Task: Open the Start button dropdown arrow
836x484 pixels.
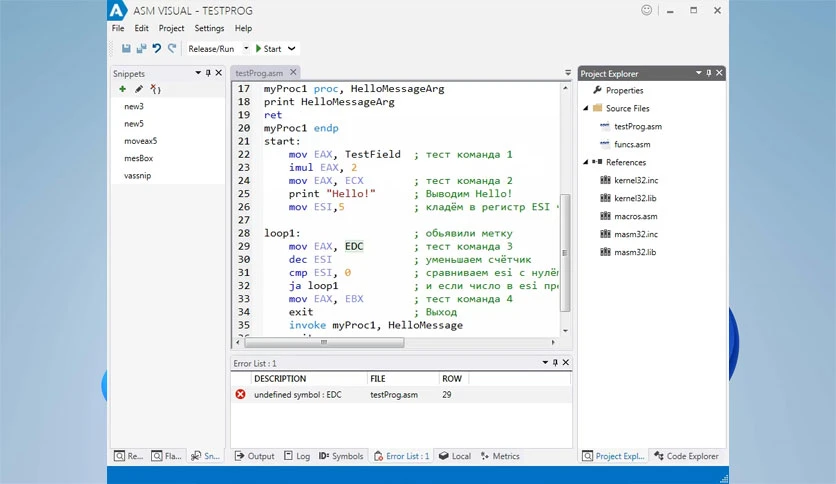Action: point(292,49)
